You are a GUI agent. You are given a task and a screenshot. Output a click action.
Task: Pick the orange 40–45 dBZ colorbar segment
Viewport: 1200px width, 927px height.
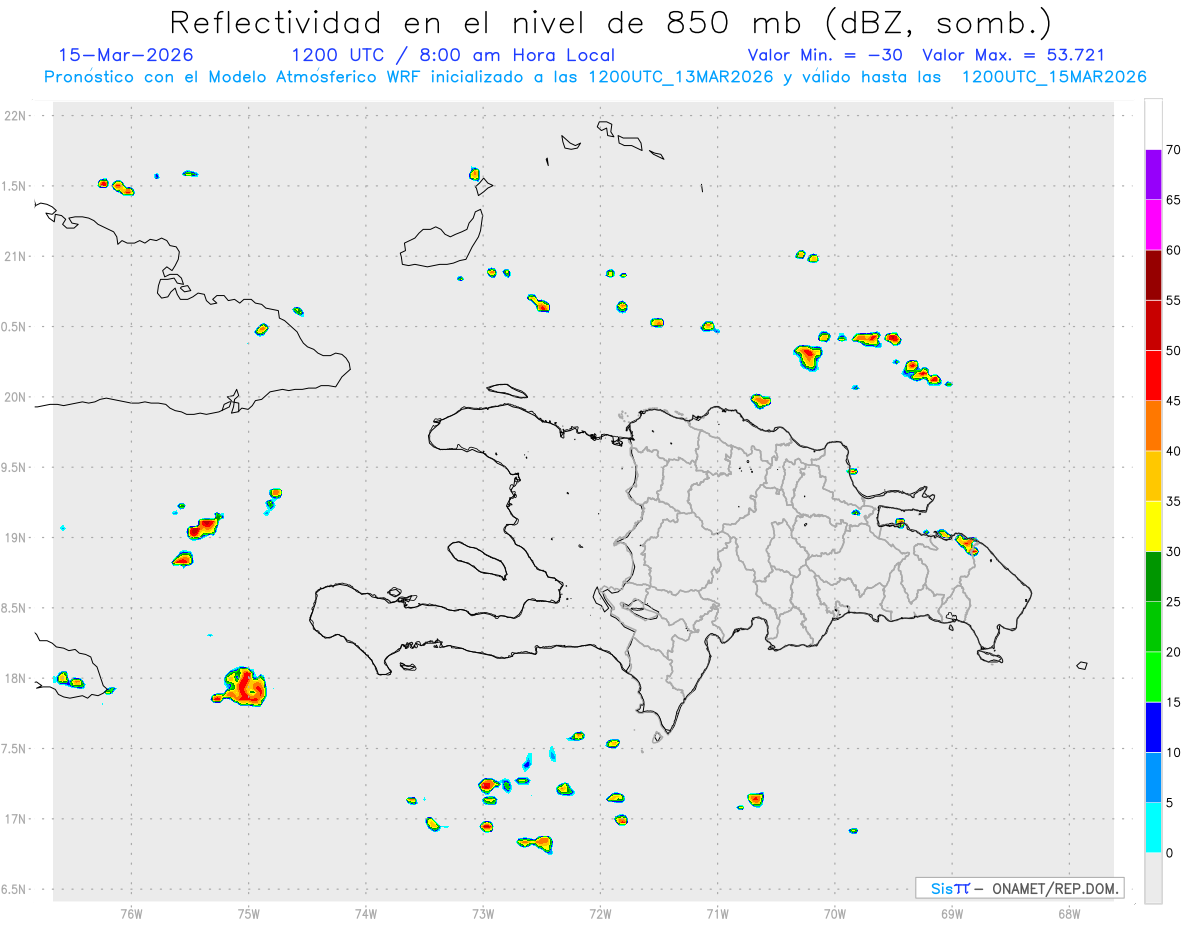coord(1153,426)
